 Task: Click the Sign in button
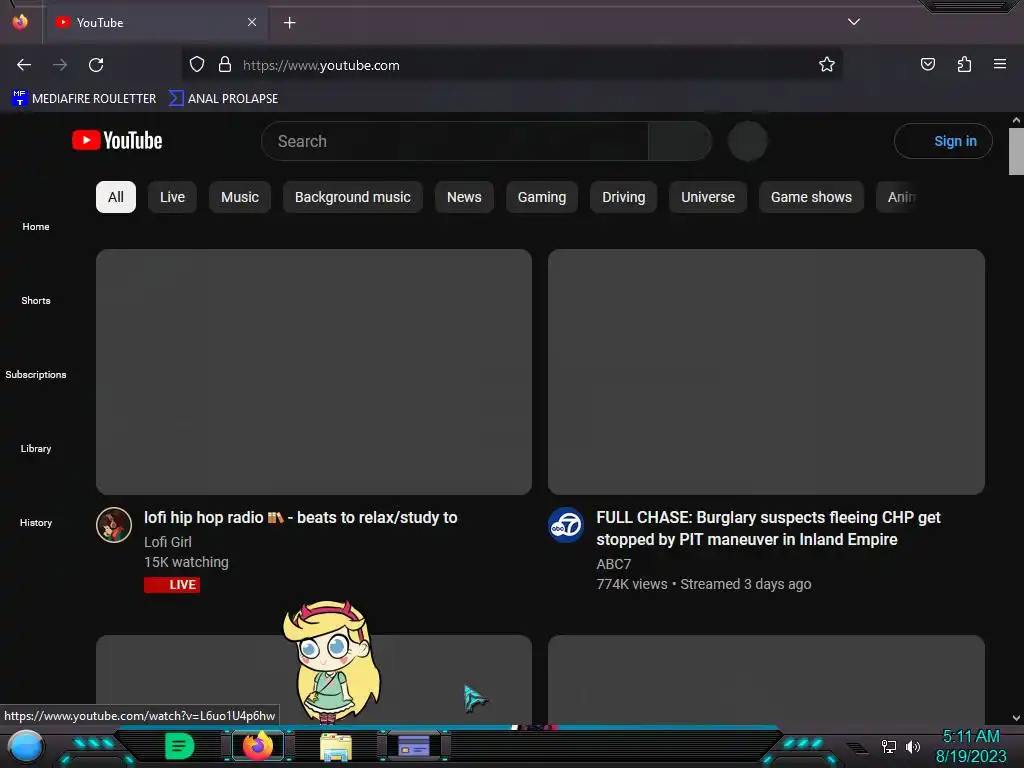coord(943,141)
